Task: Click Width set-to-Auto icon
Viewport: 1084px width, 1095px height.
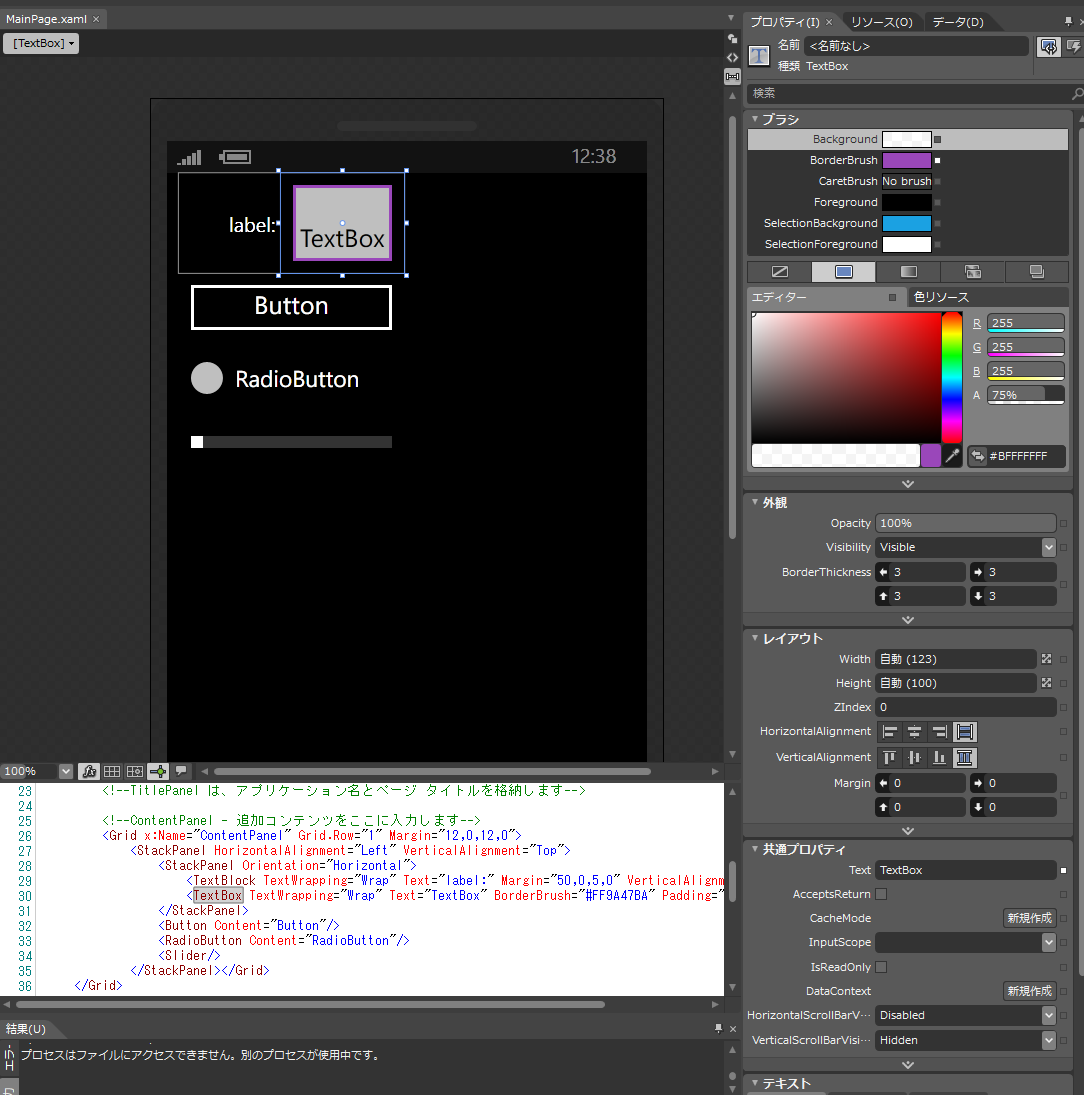Action: click(x=1047, y=659)
